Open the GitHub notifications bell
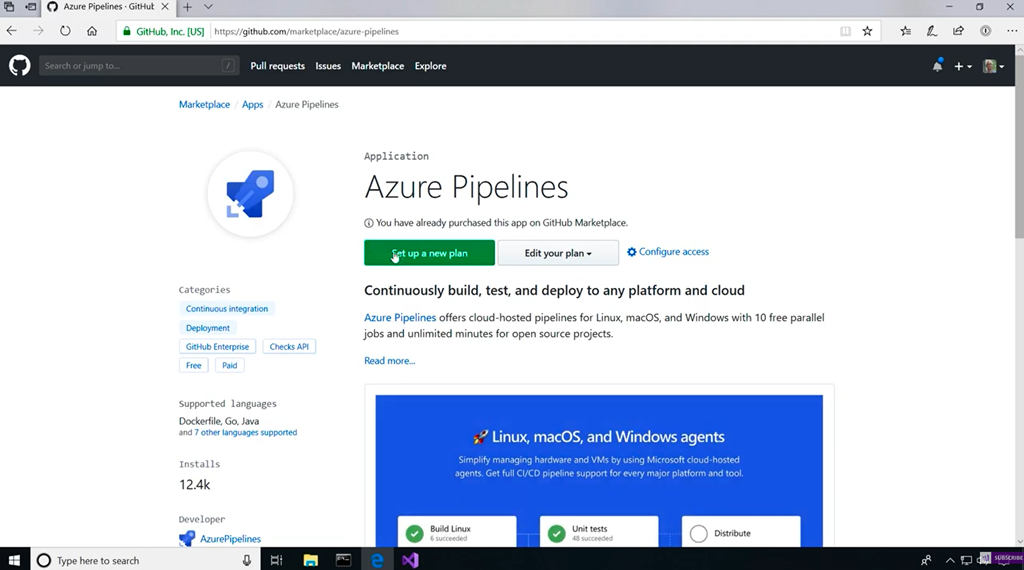 (937, 66)
